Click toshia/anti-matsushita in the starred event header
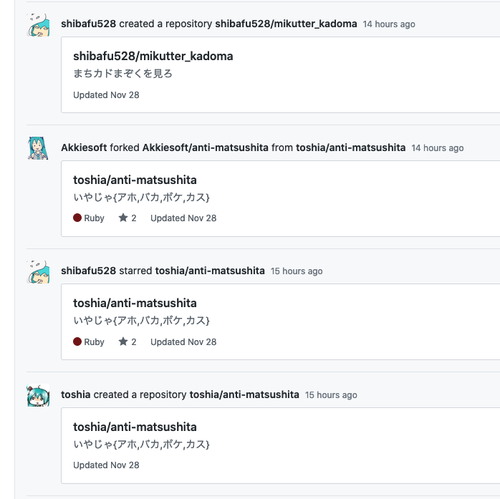Viewport: 500px width, 499px height. pyautogui.click(x=210, y=271)
